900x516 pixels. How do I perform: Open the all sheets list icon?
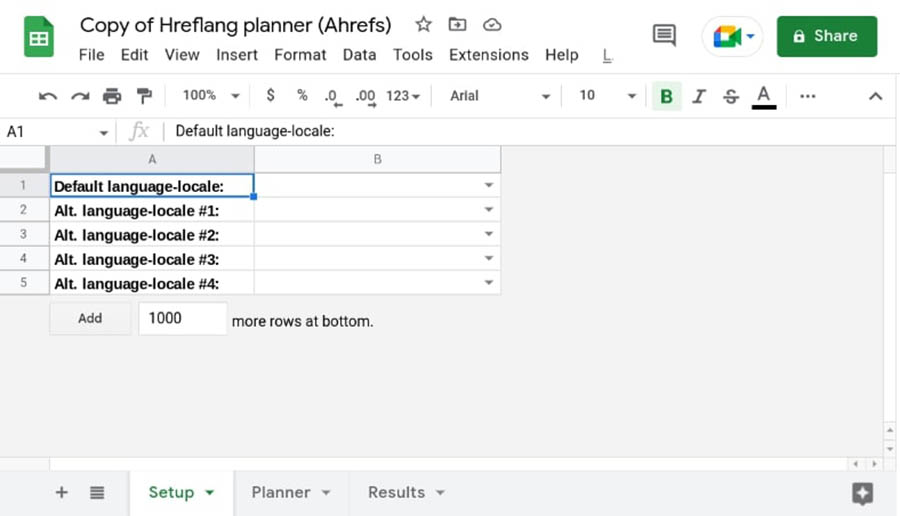pyautogui.click(x=97, y=492)
